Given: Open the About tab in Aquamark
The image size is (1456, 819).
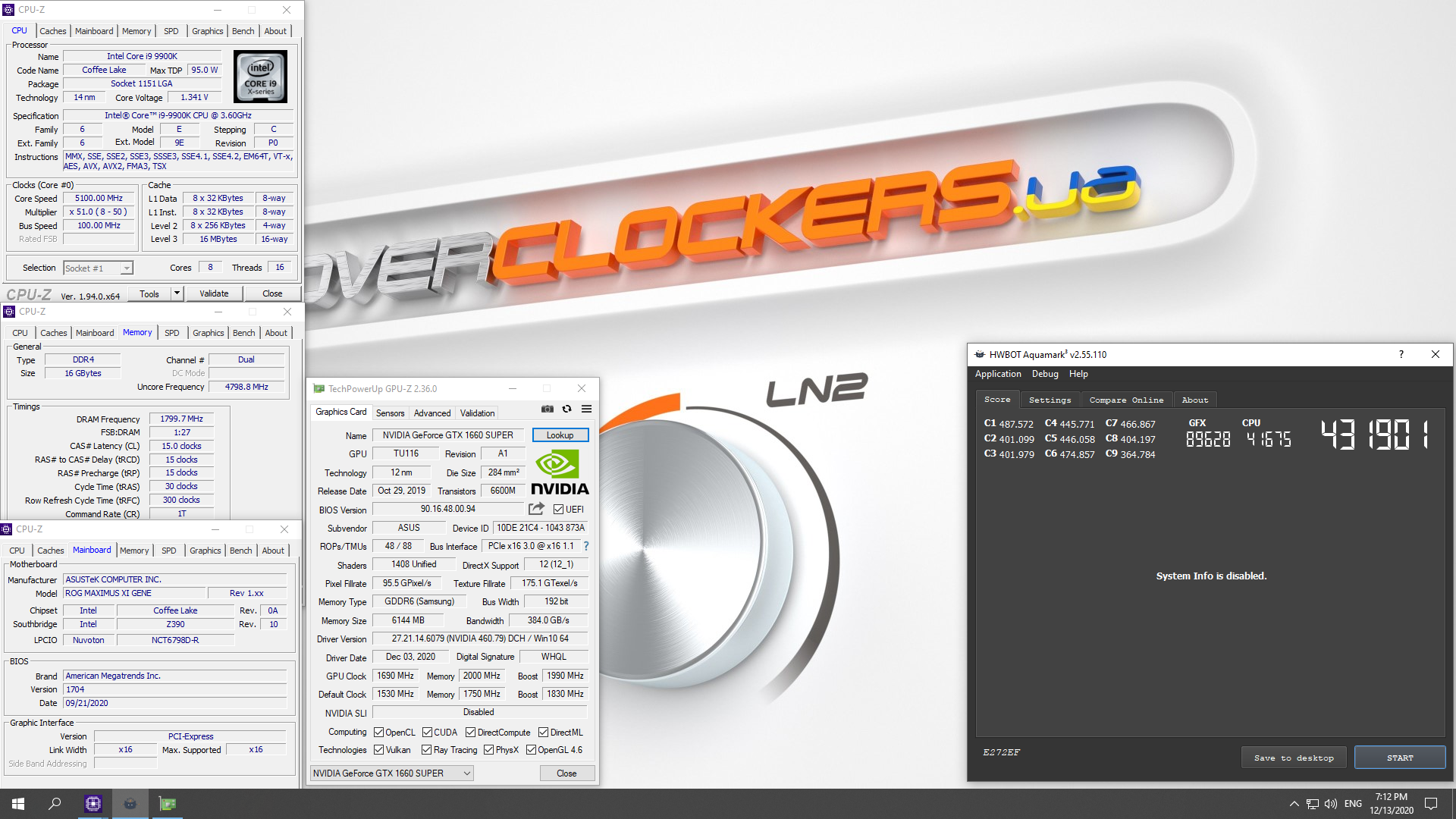Looking at the screenshot, I should point(1194,400).
